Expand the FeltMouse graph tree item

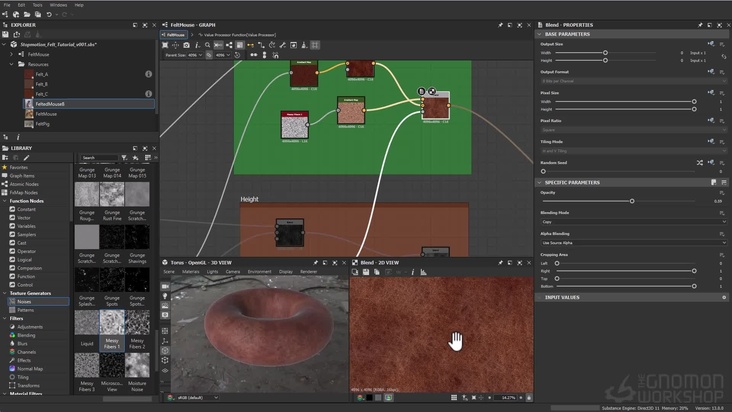[9, 54]
